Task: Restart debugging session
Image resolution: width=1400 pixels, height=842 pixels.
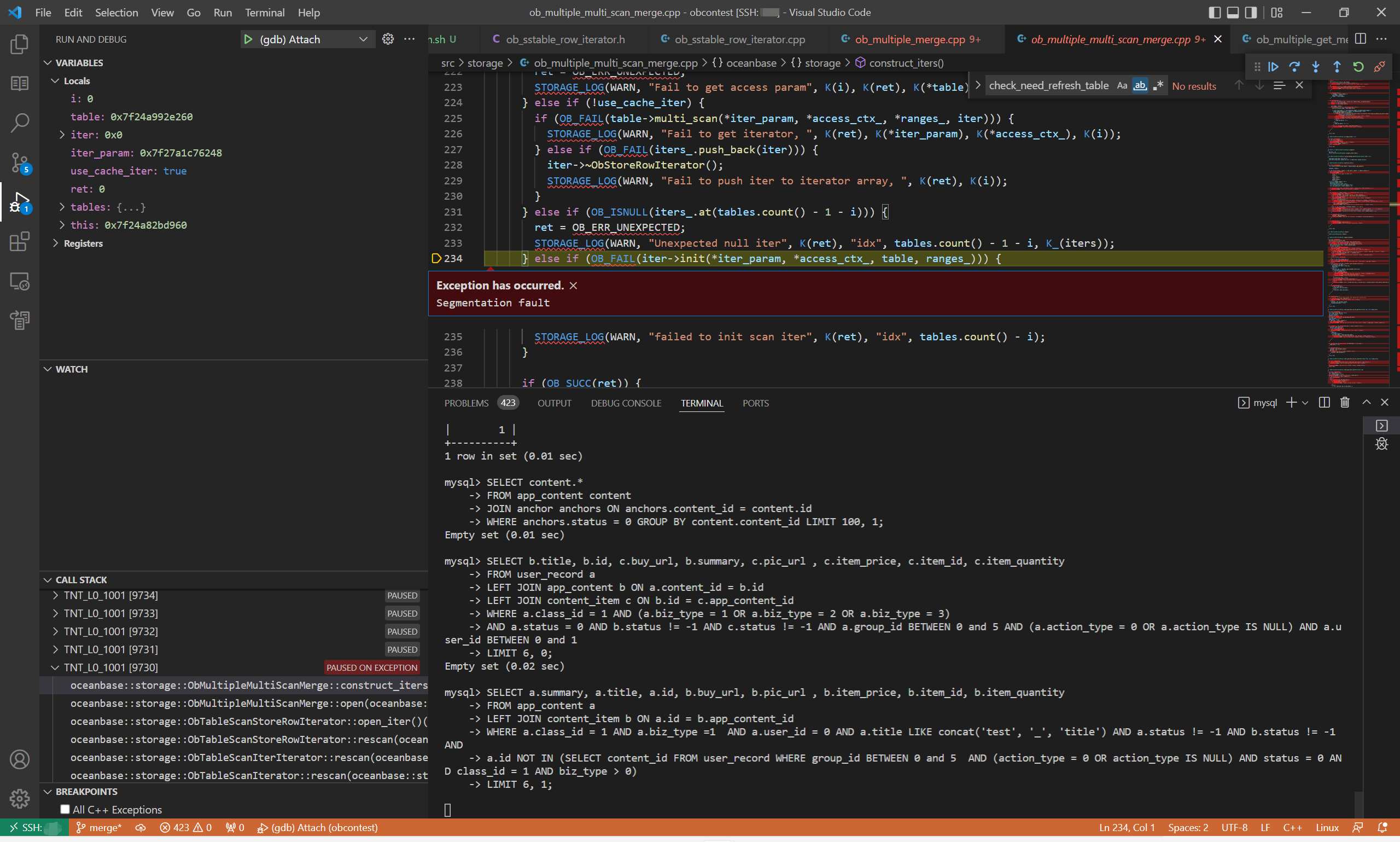Action: tap(1358, 67)
